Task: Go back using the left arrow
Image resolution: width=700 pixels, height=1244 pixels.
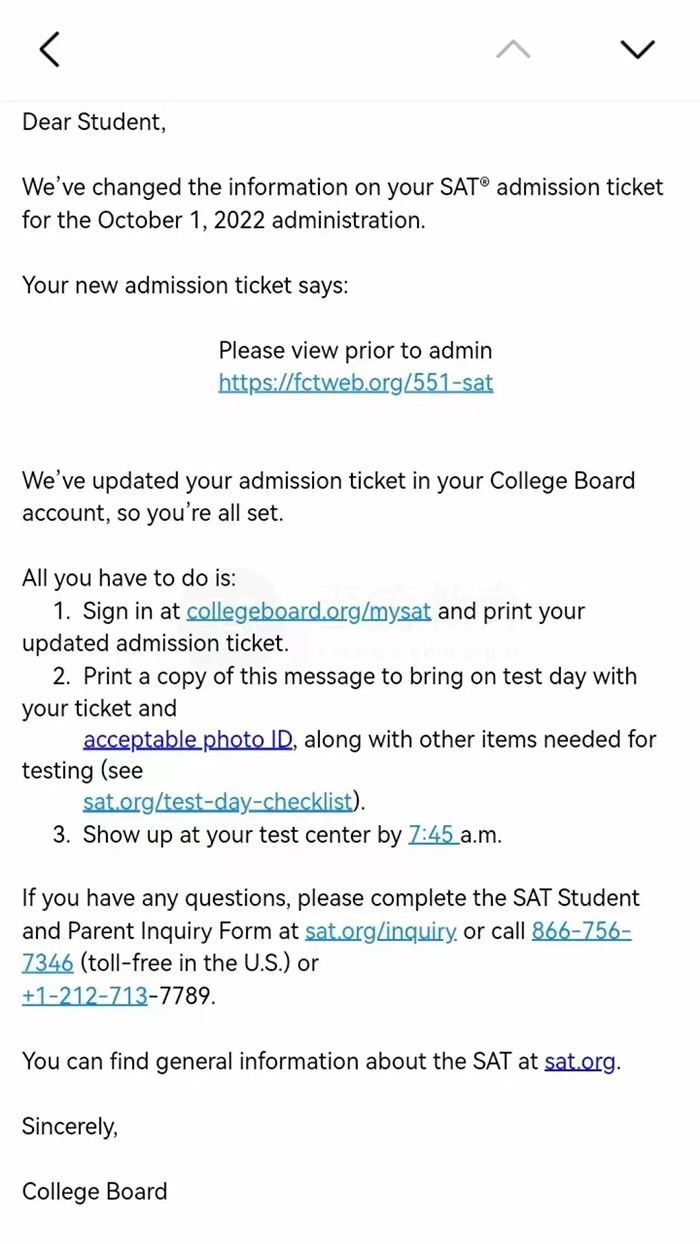Action: (x=49, y=49)
